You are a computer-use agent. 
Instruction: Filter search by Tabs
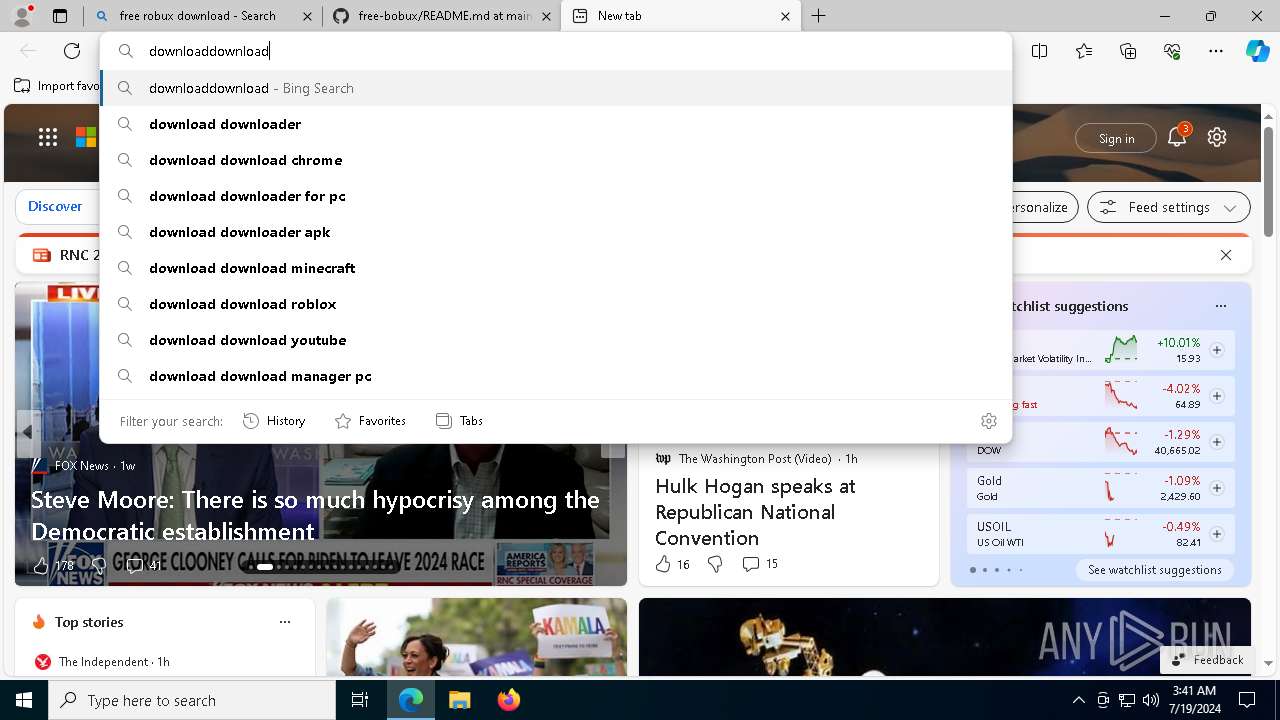pyautogui.click(x=459, y=421)
